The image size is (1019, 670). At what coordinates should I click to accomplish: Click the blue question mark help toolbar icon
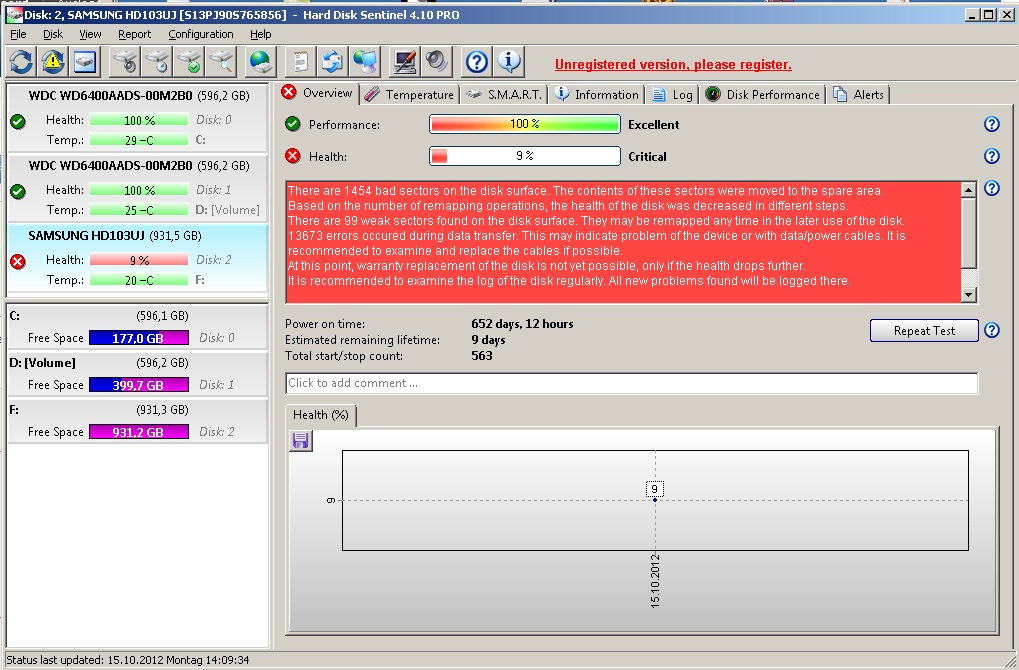[476, 62]
